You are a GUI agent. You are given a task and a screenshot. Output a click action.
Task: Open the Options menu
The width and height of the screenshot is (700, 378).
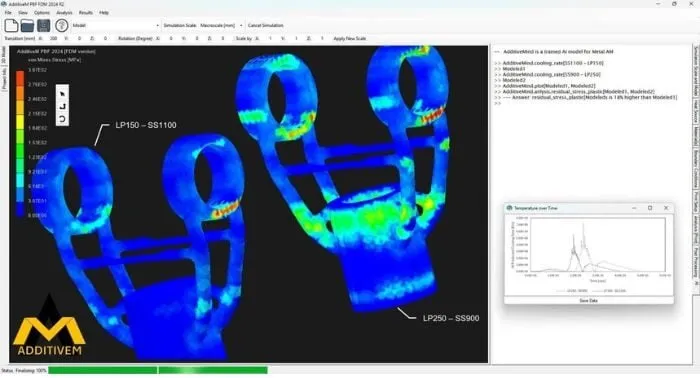pyautogui.click(x=42, y=12)
